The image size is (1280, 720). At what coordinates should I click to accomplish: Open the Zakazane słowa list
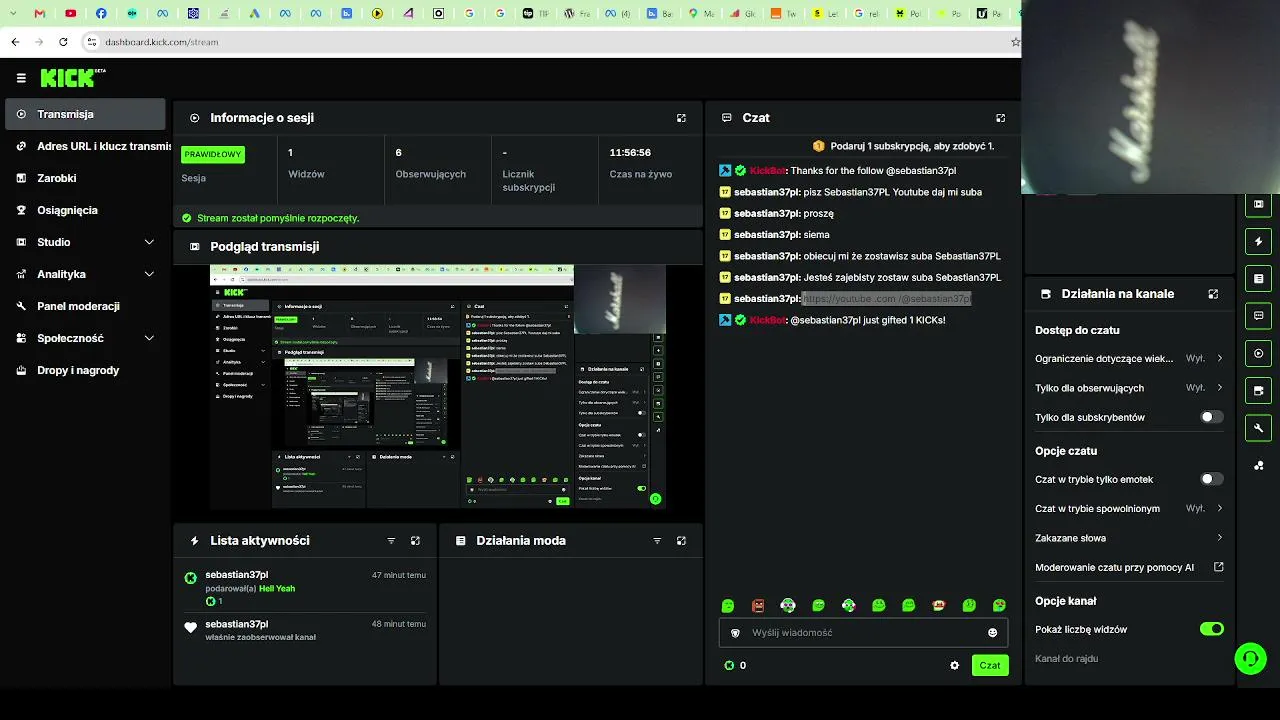click(1129, 538)
